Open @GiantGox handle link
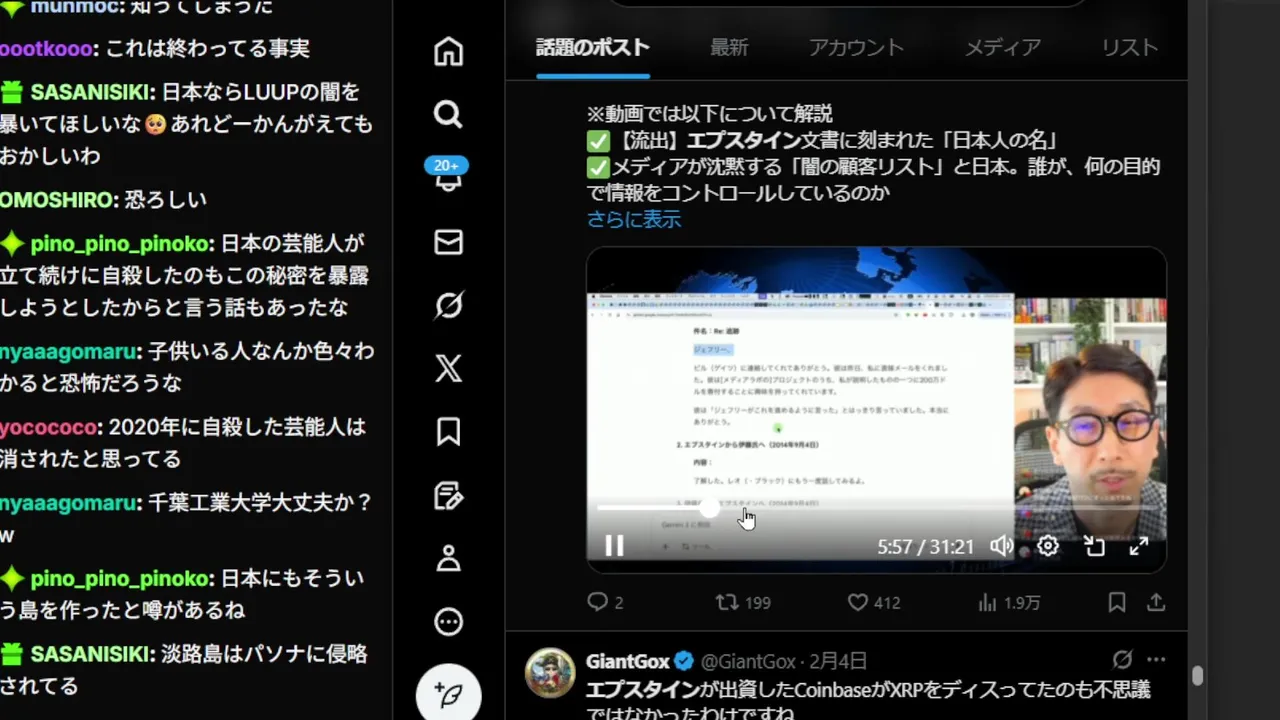Screen dimensions: 1280x720 pyautogui.click(x=748, y=661)
